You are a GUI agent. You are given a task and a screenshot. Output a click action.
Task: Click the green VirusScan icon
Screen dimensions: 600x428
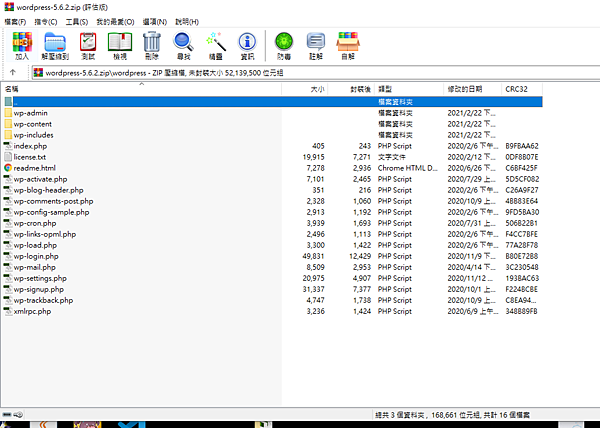284,42
